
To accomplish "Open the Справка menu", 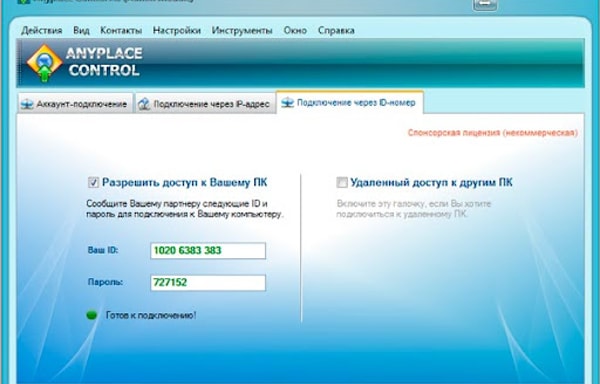I will [x=336, y=30].
